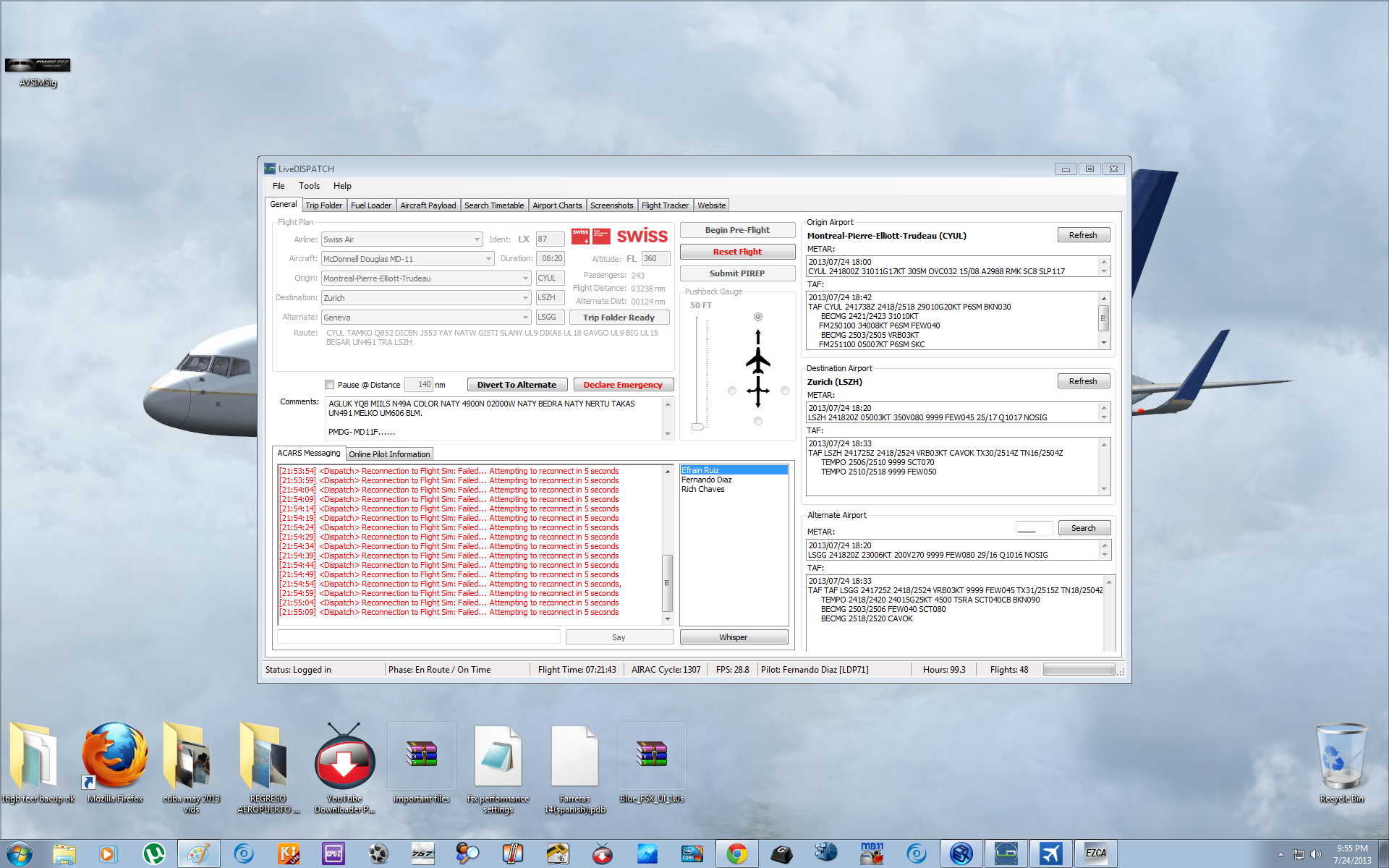Click Submit PIREP button
Viewport: 1389px width, 868px height.
click(x=736, y=273)
